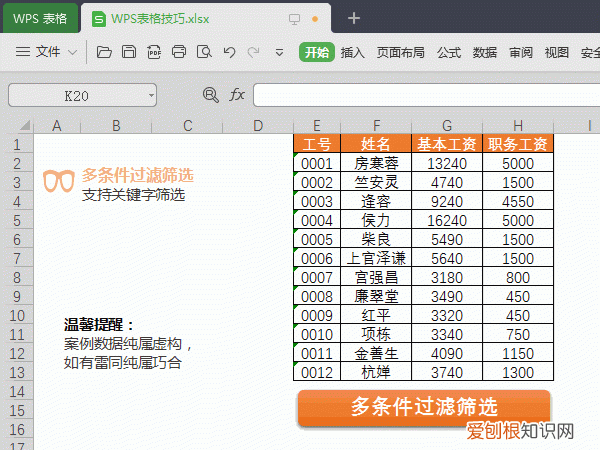Expand quick access toolbar customize arrow
600x450 pixels.
[279, 52]
